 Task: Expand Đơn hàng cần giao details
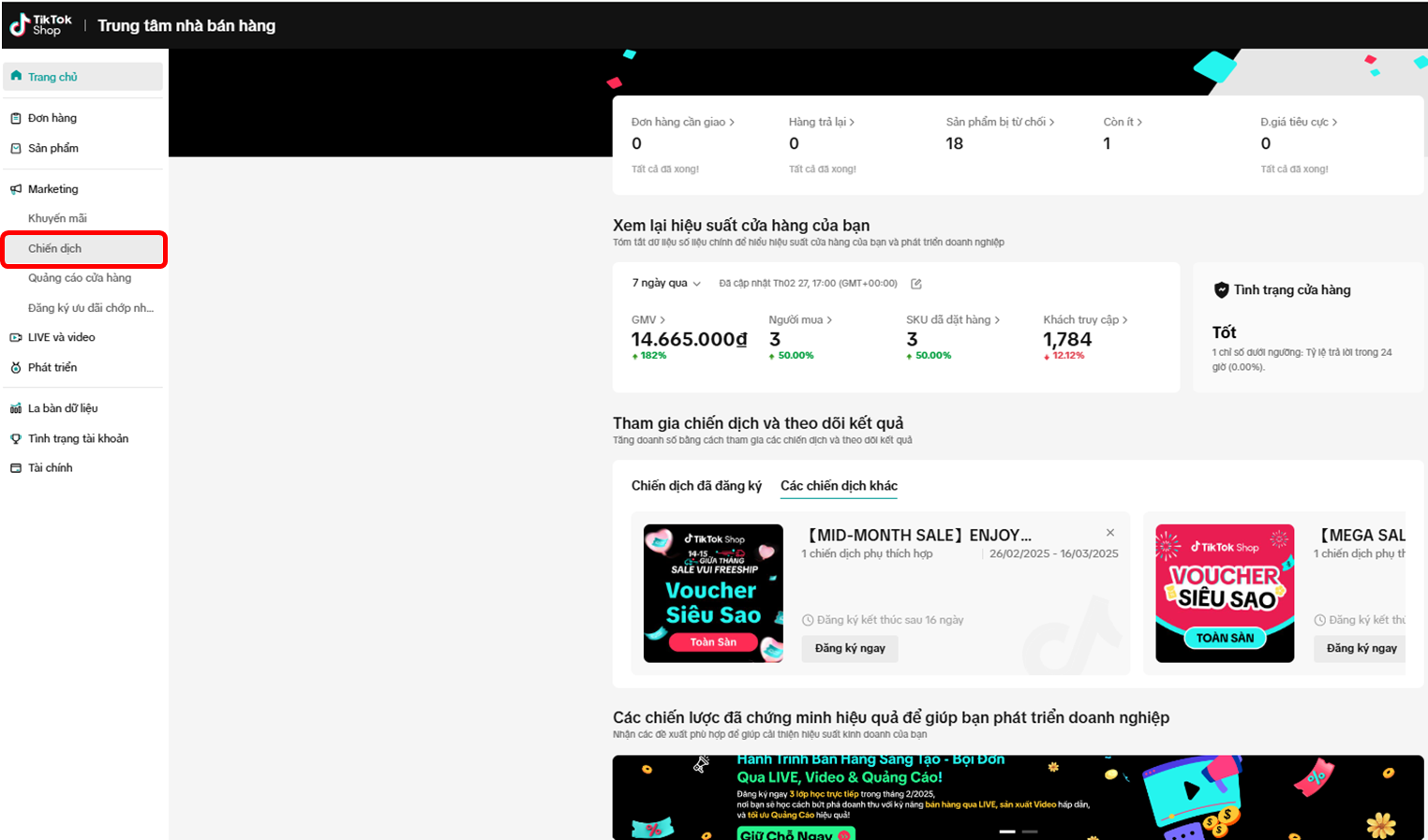click(683, 122)
